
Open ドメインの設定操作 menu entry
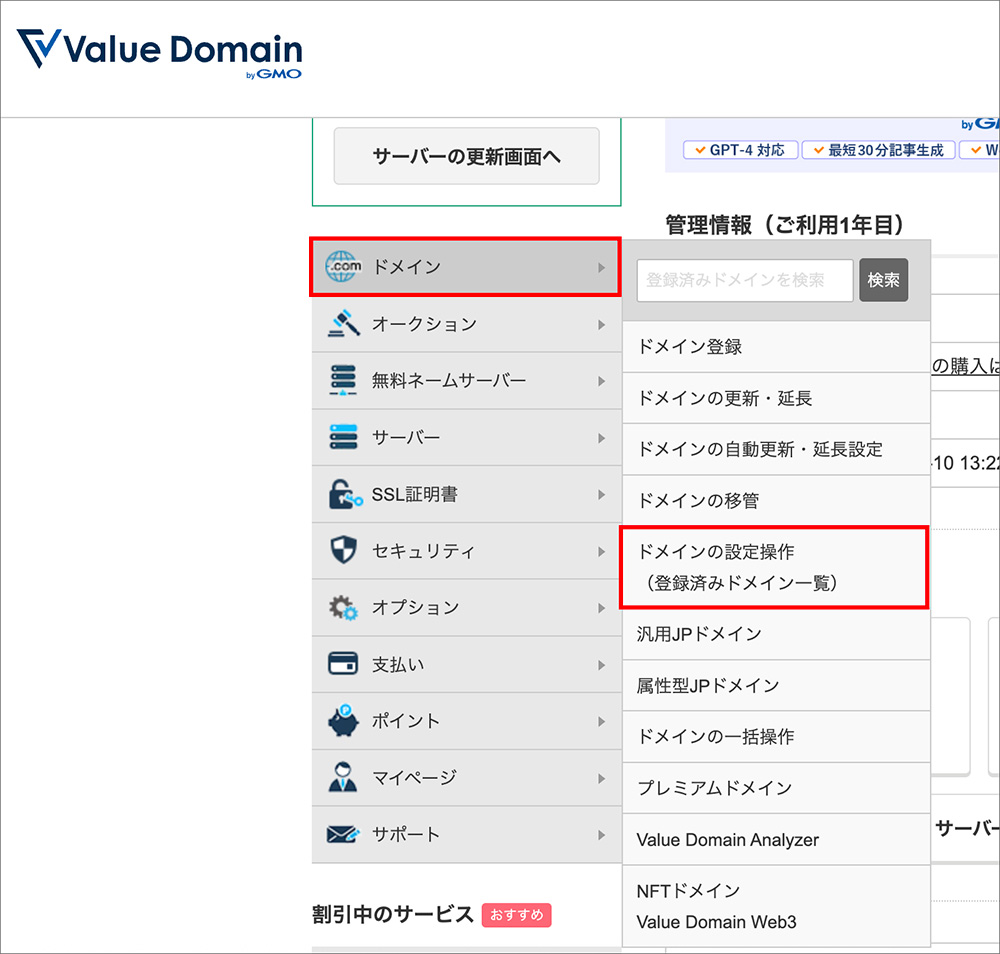coord(774,567)
